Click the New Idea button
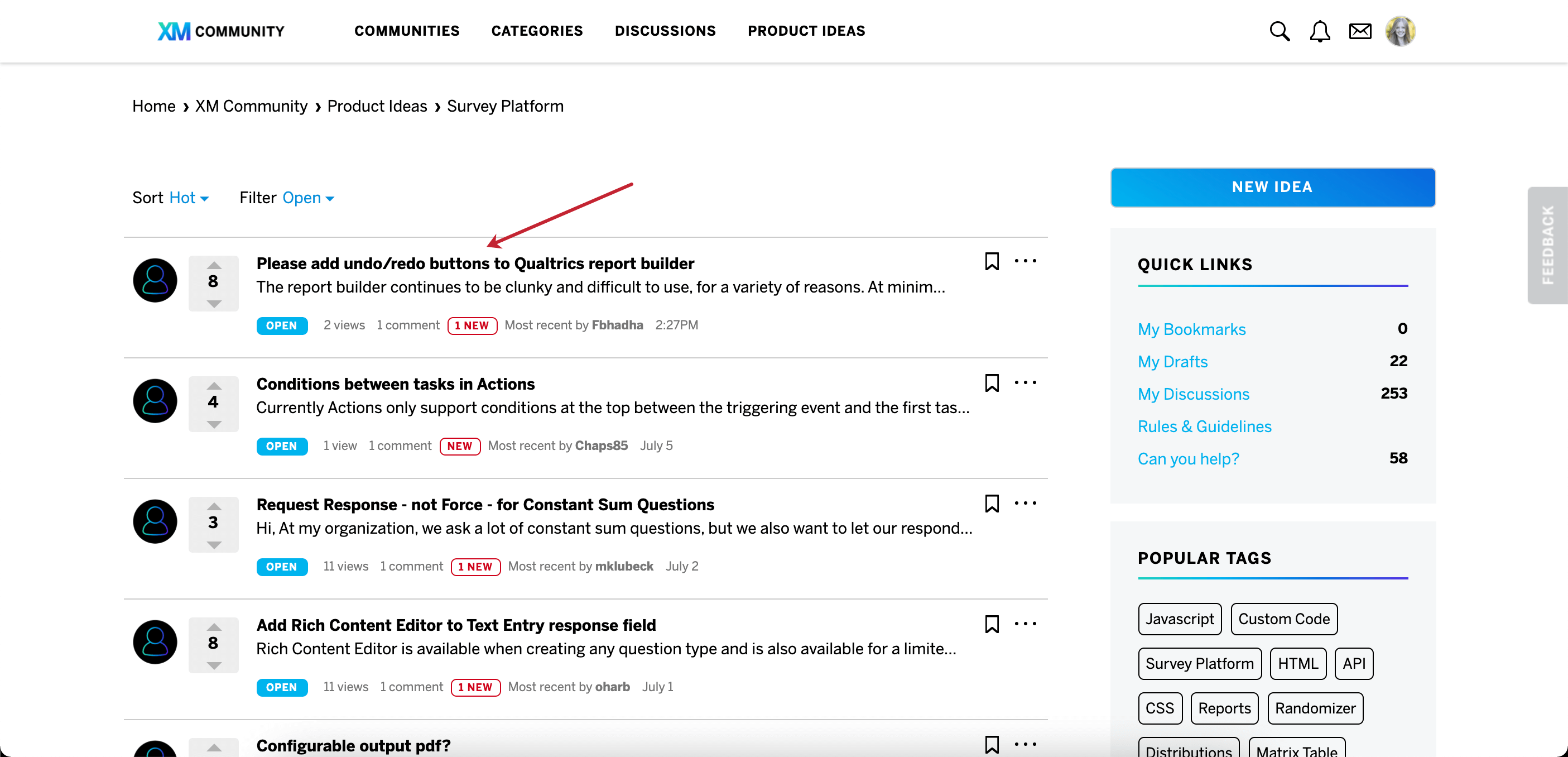The width and height of the screenshot is (1568, 757). click(x=1272, y=187)
